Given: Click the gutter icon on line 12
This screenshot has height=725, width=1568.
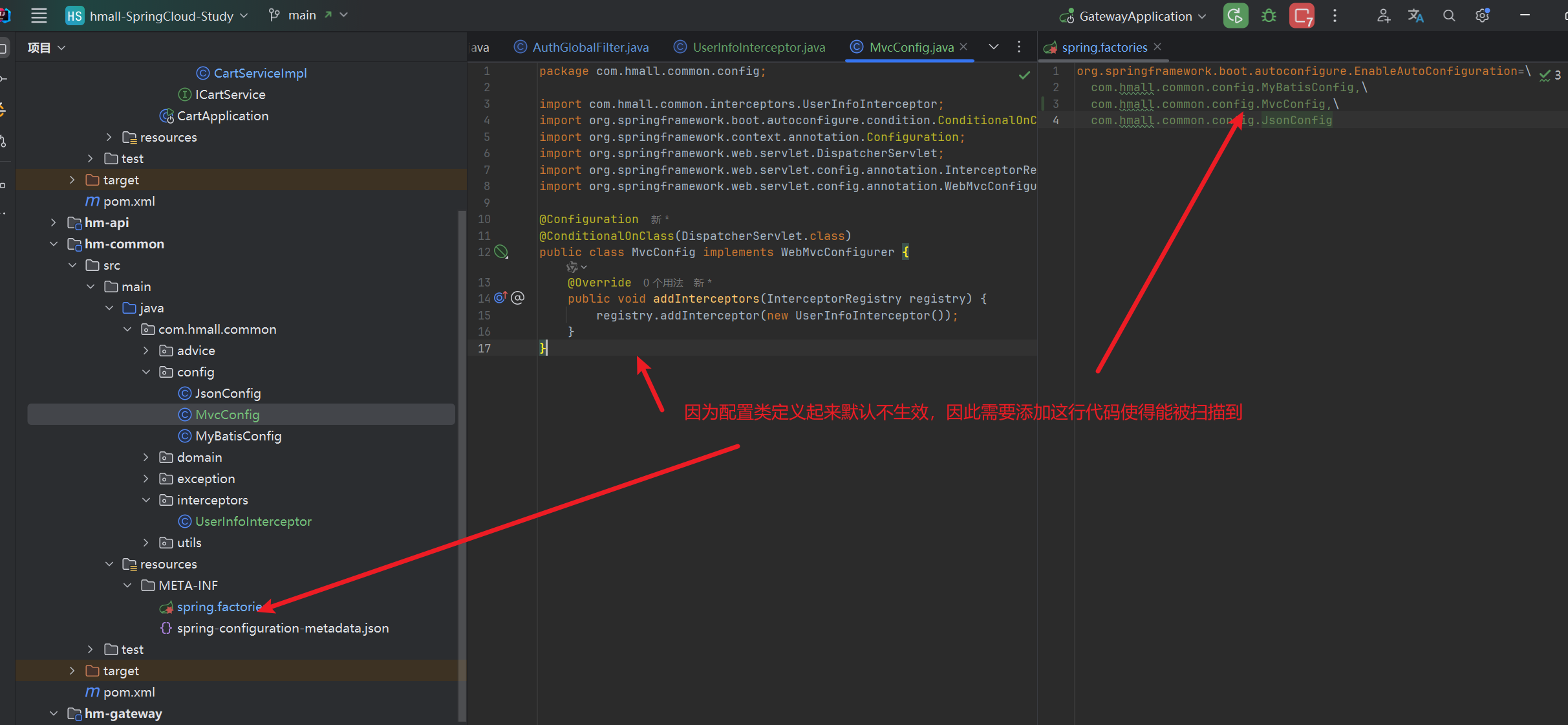Looking at the screenshot, I should [502, 252].
